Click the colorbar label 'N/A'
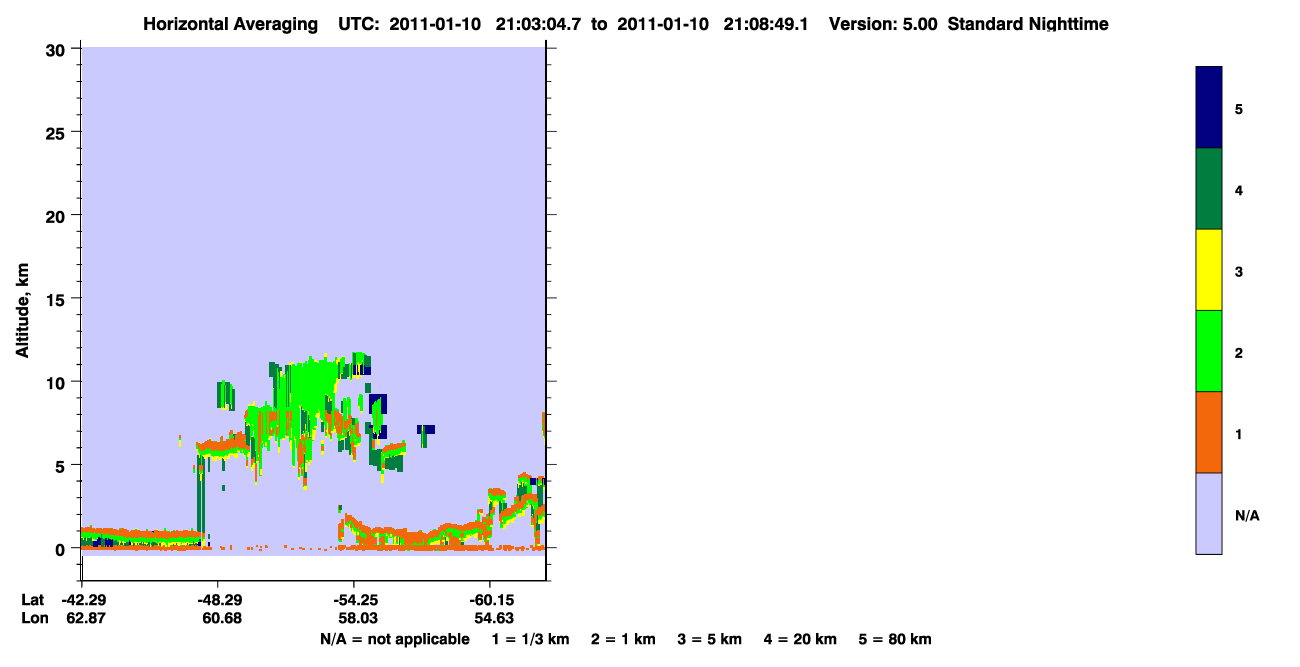 point(1247,516)
